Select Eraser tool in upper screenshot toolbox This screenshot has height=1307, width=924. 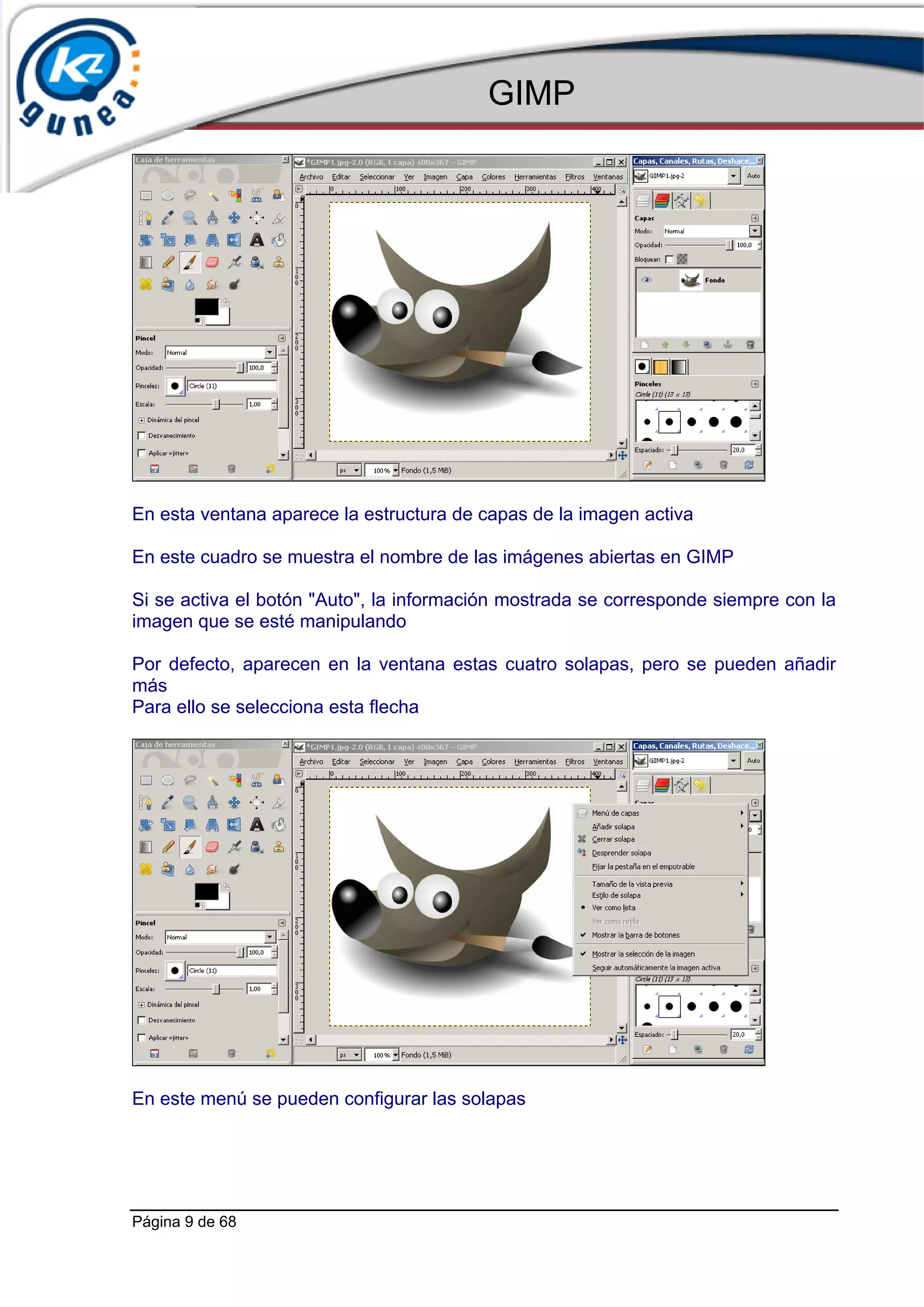(x=212, y=262)
